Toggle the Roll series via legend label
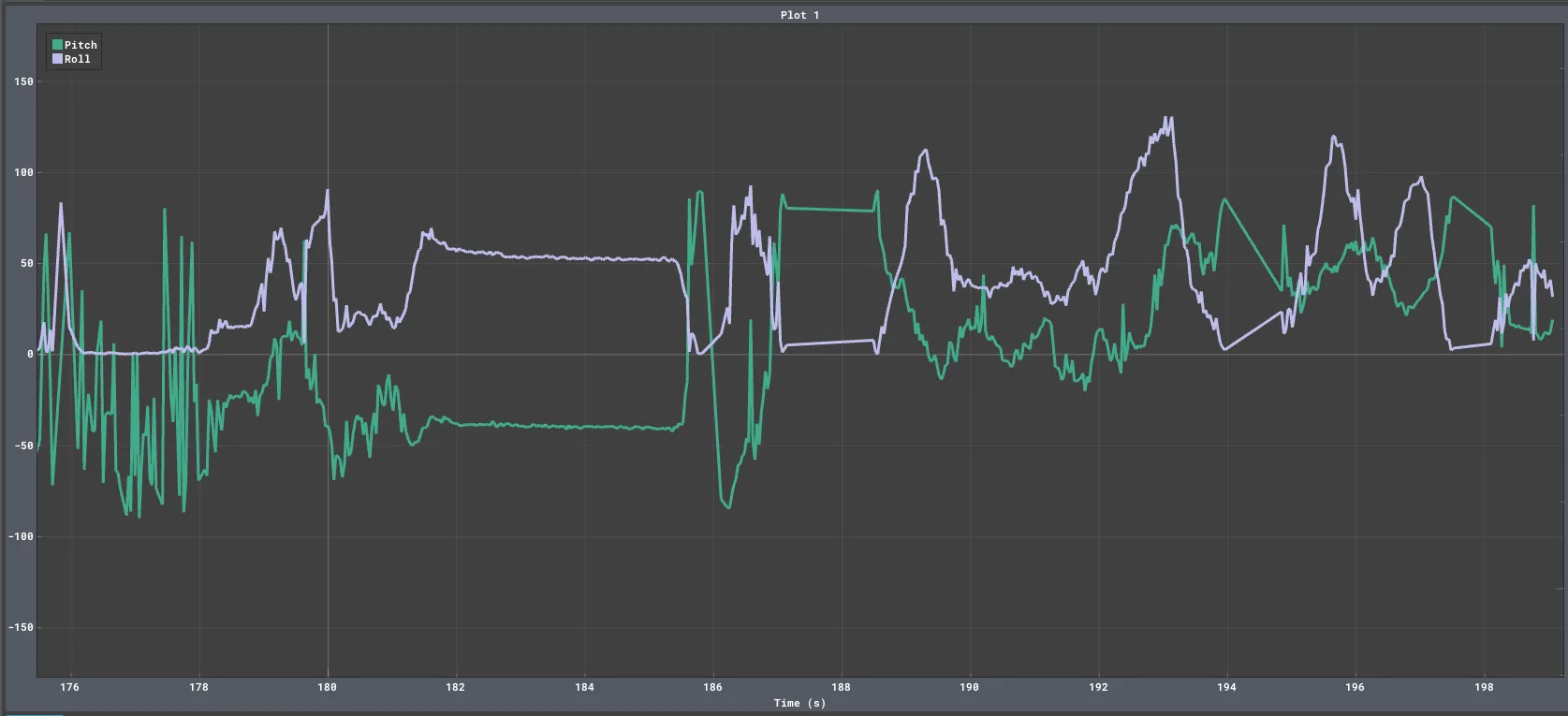 pos(78,59)
